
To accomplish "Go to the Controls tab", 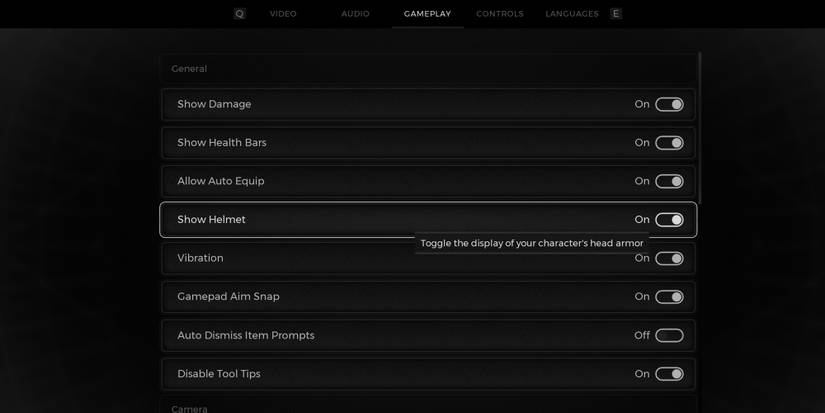I will point(500,14).
